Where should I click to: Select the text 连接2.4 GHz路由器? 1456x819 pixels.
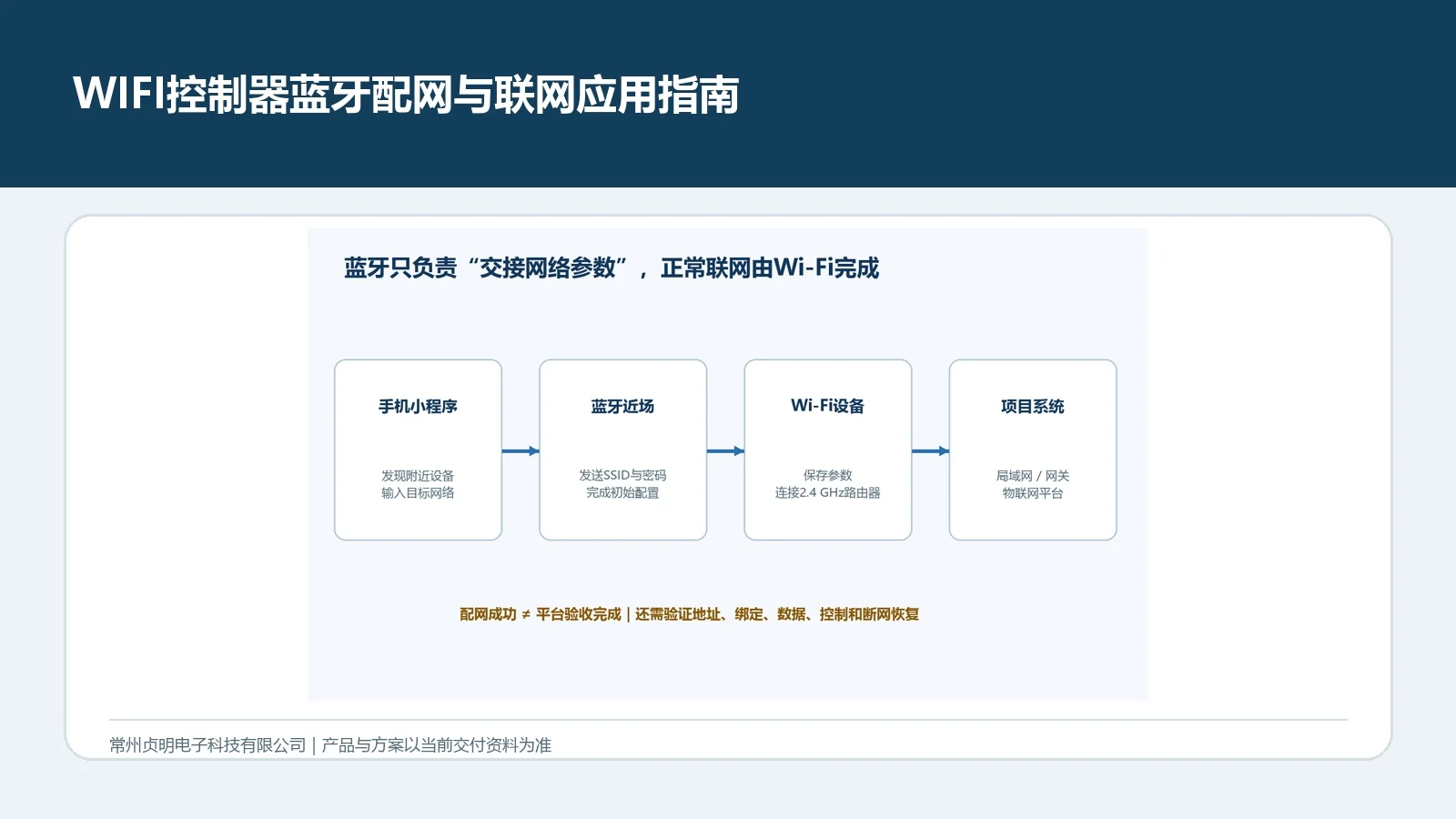(828, 492)
